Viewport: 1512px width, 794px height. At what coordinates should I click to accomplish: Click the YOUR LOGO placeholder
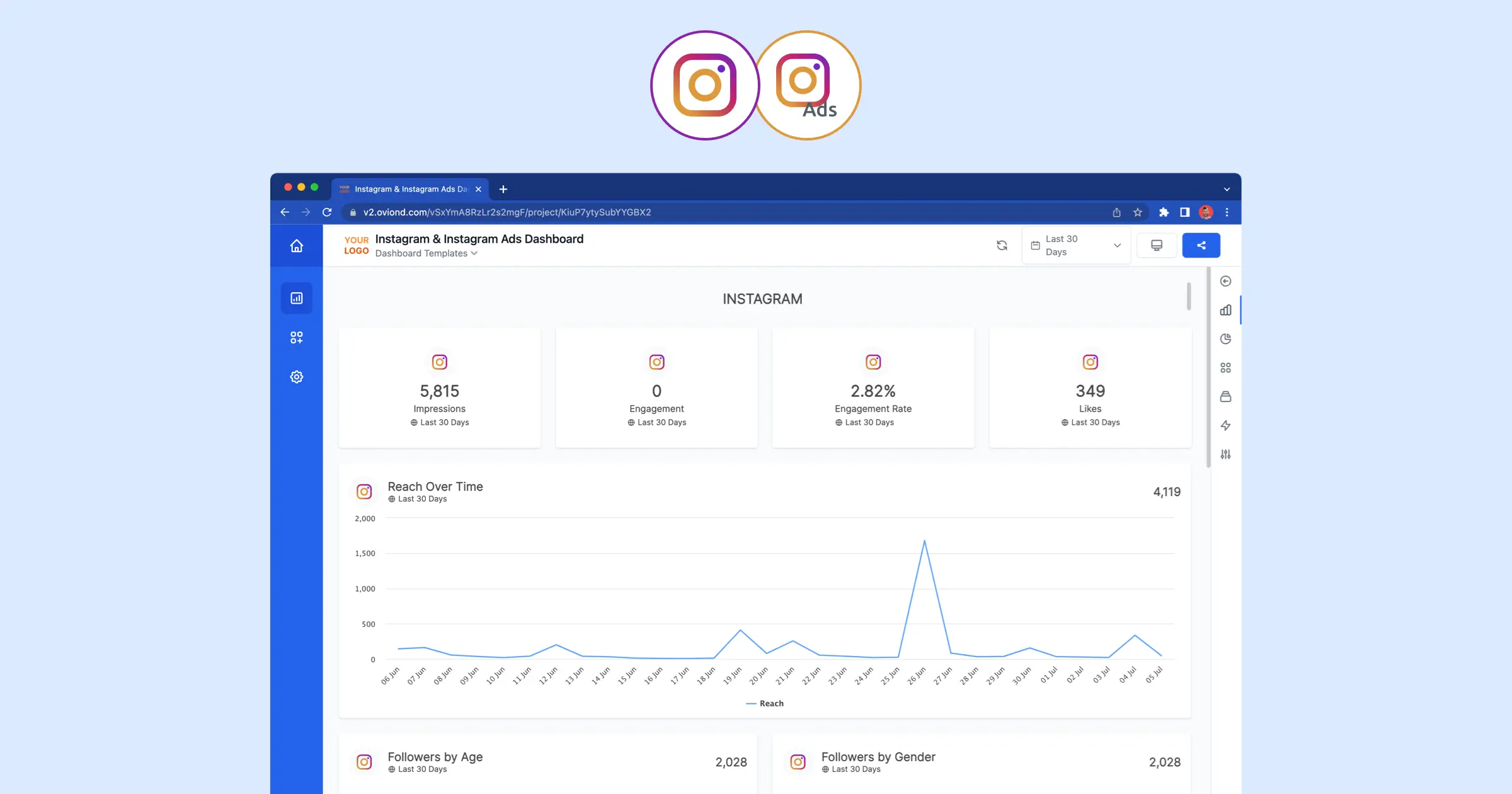[x=357, y=245]
